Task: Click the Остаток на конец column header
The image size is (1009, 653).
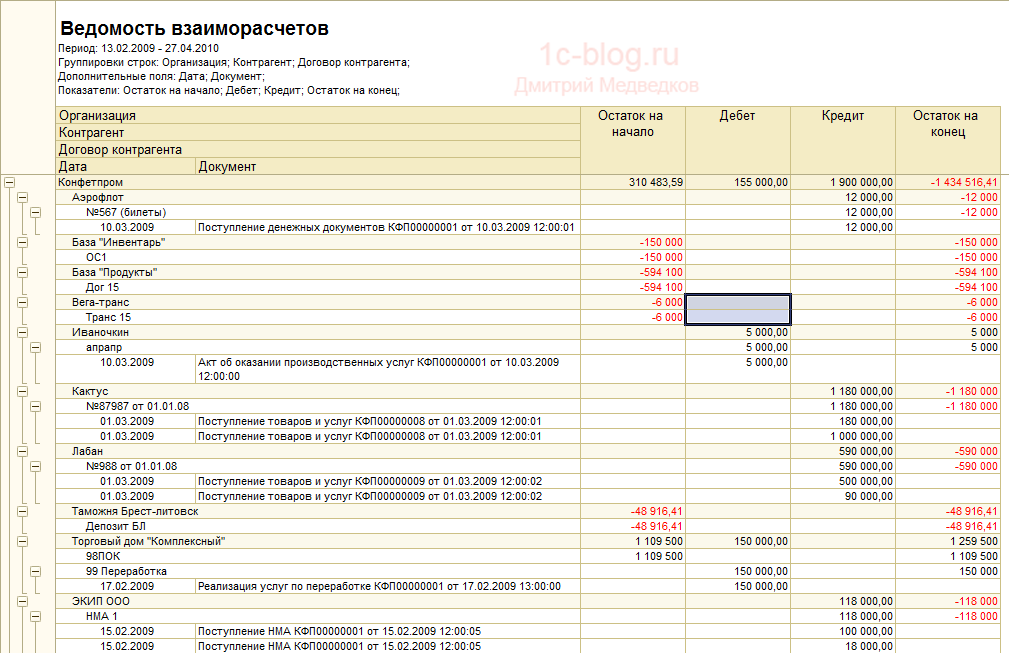Action: coord(945,124)
